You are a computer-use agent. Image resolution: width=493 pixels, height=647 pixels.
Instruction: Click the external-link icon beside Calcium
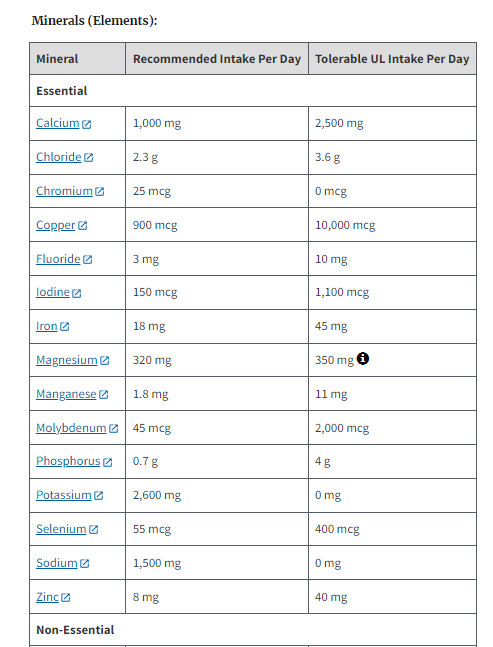point(86,124)
